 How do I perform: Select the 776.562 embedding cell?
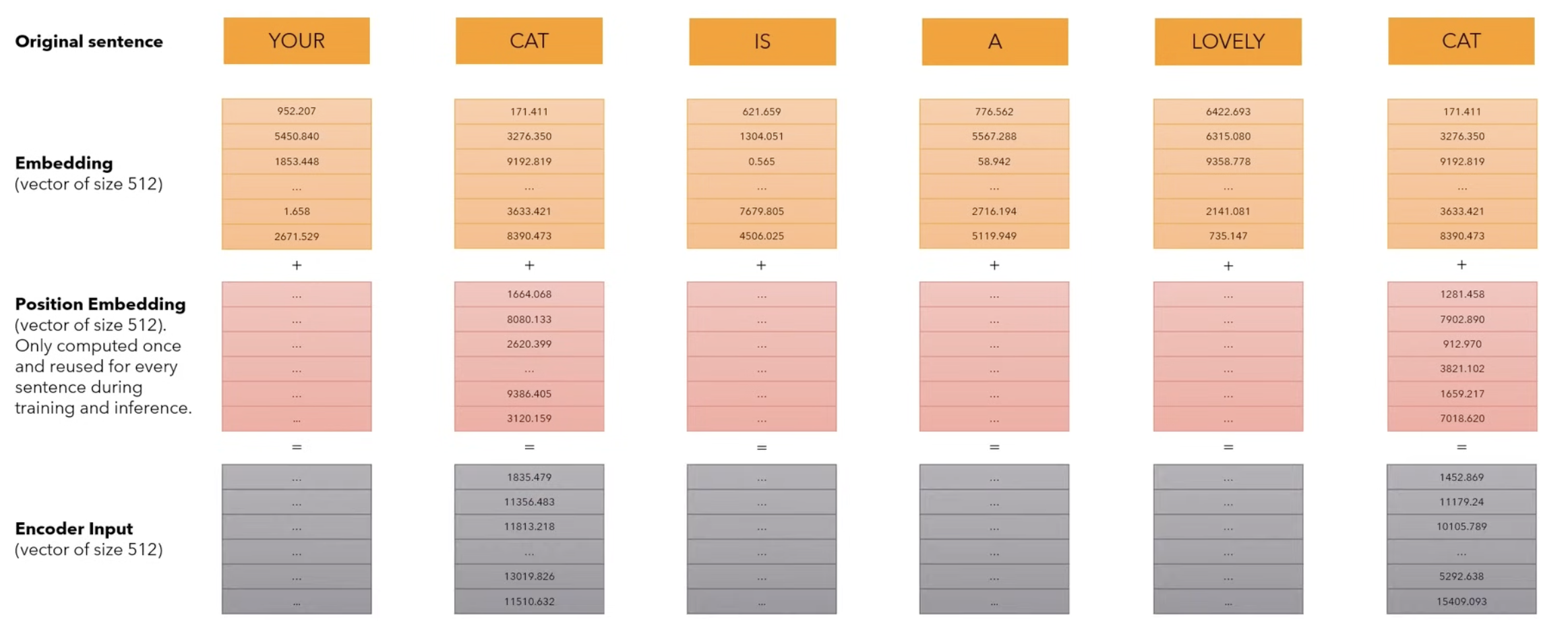[x=994, y=112]
